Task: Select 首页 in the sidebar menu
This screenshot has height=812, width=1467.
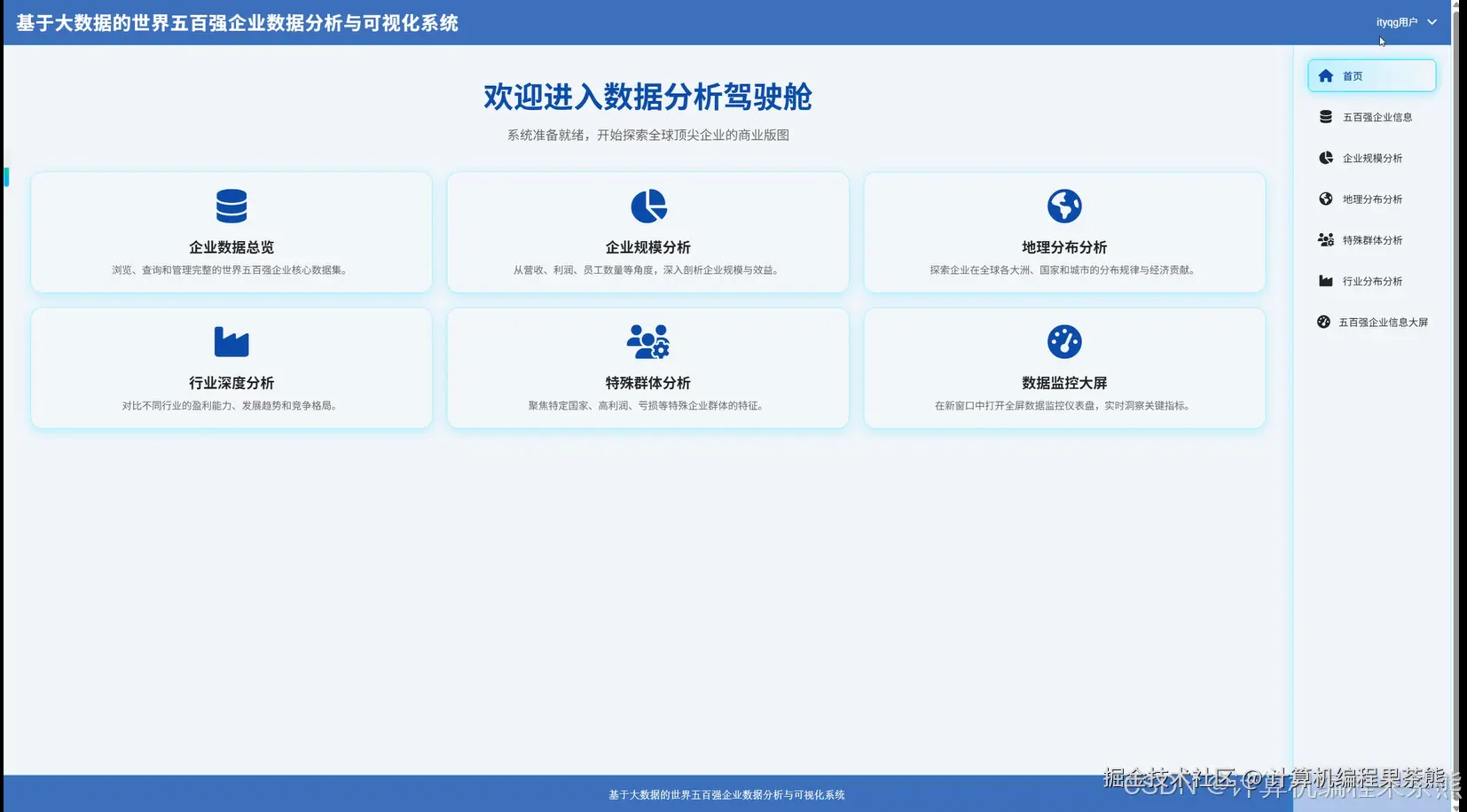Action: click(1371, 76)
